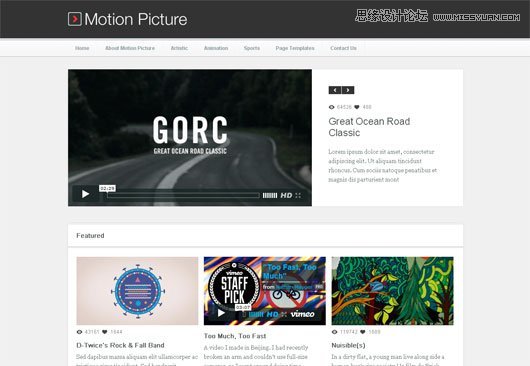Image resolution: width=530 pixels, height=366 pixels.
Task: Click heart icon under D-Twice's thumbnail
Action: (105, 332)
